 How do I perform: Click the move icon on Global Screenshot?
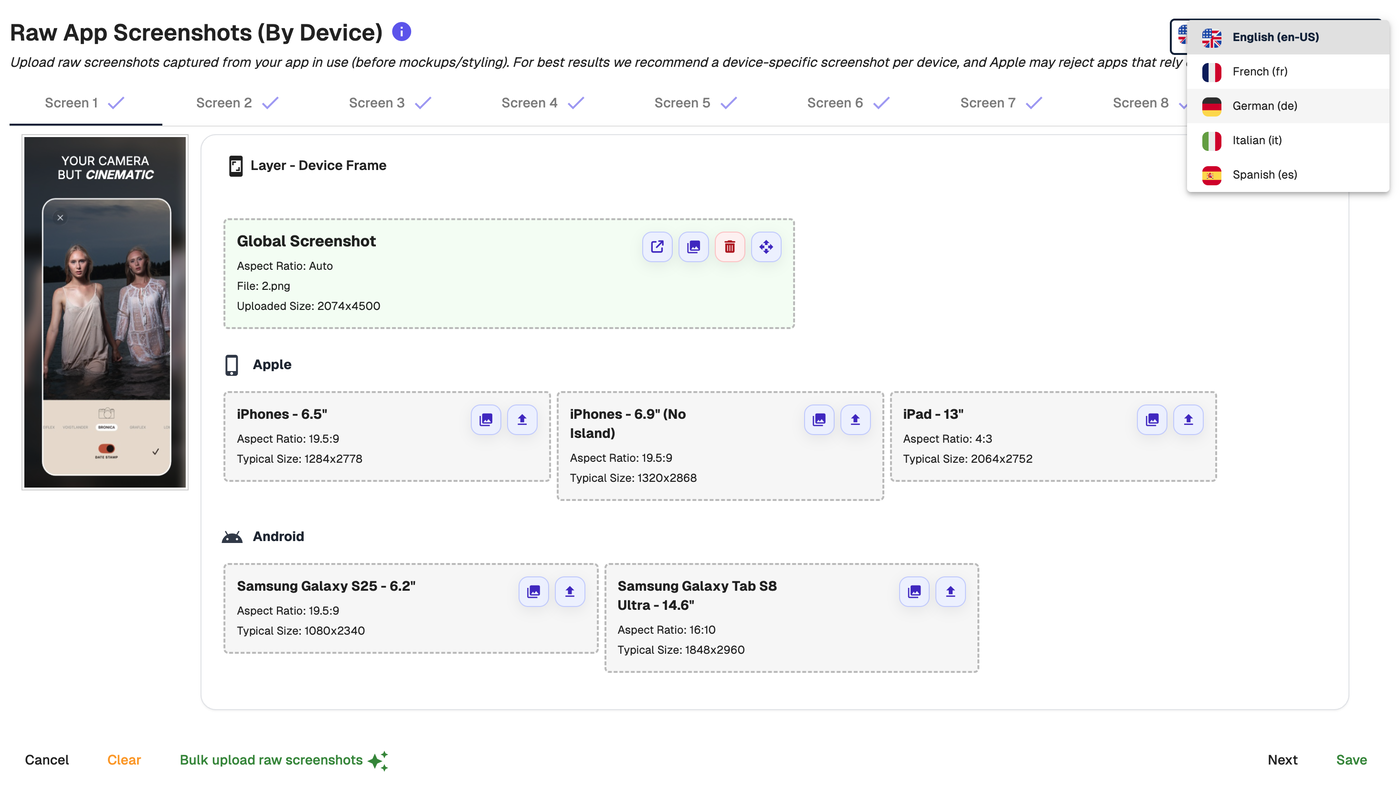[x=766, y=247]
